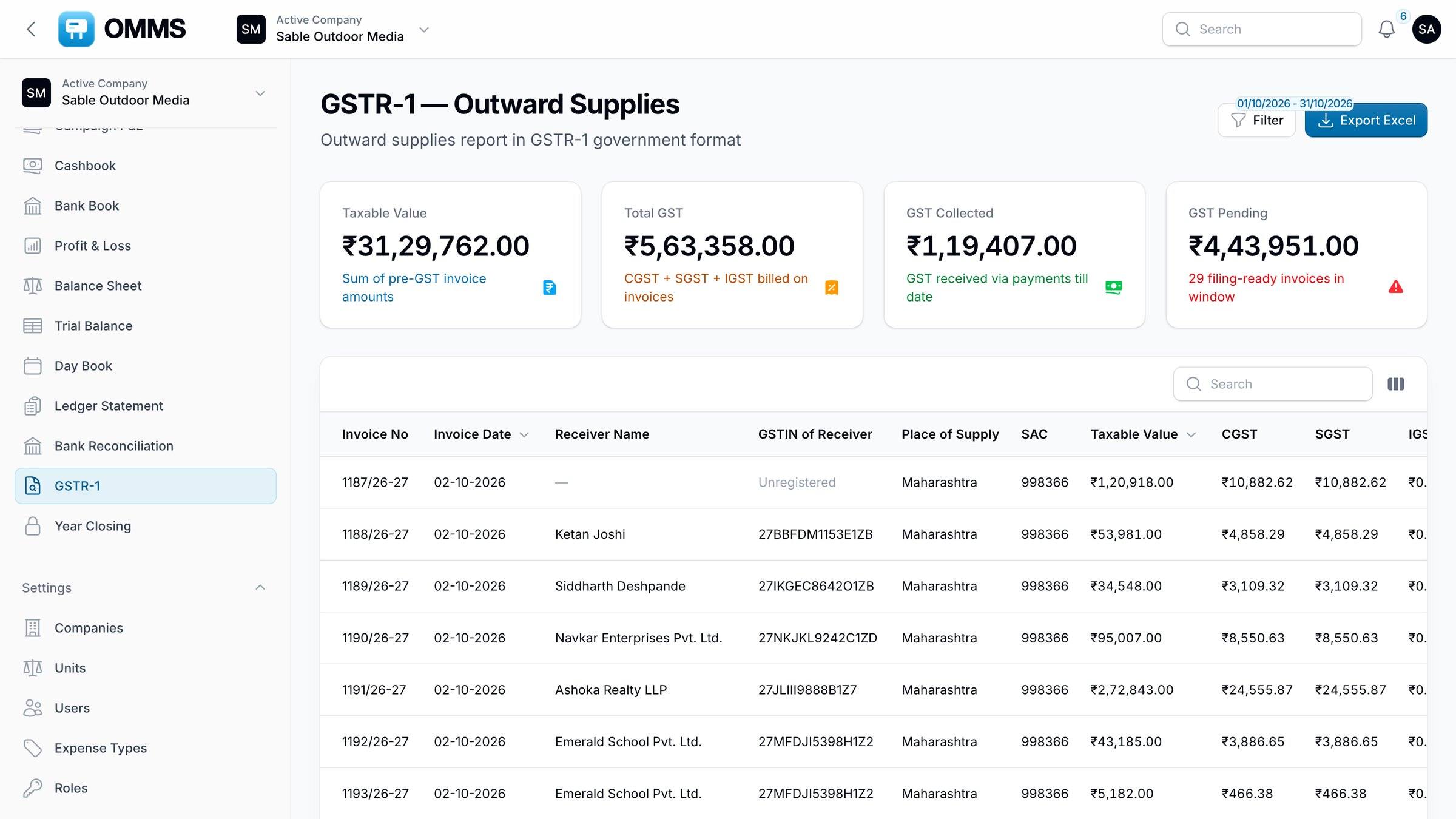1456x819 pixels.
Task: Focus the table Search field
Action: click(1273, 384)
